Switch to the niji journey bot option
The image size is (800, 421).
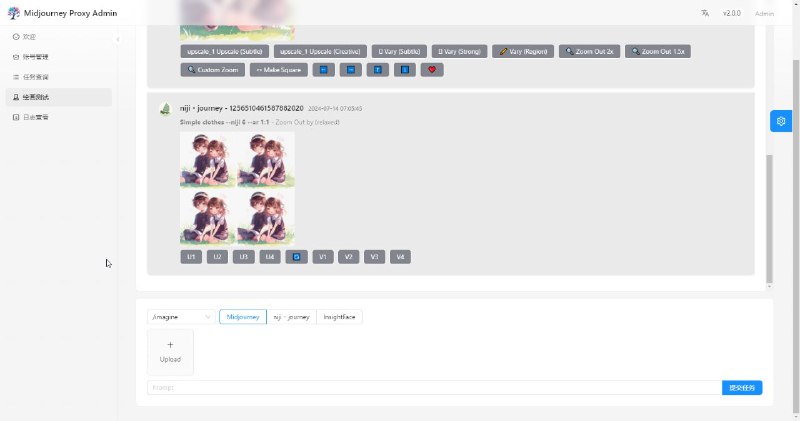291,317
